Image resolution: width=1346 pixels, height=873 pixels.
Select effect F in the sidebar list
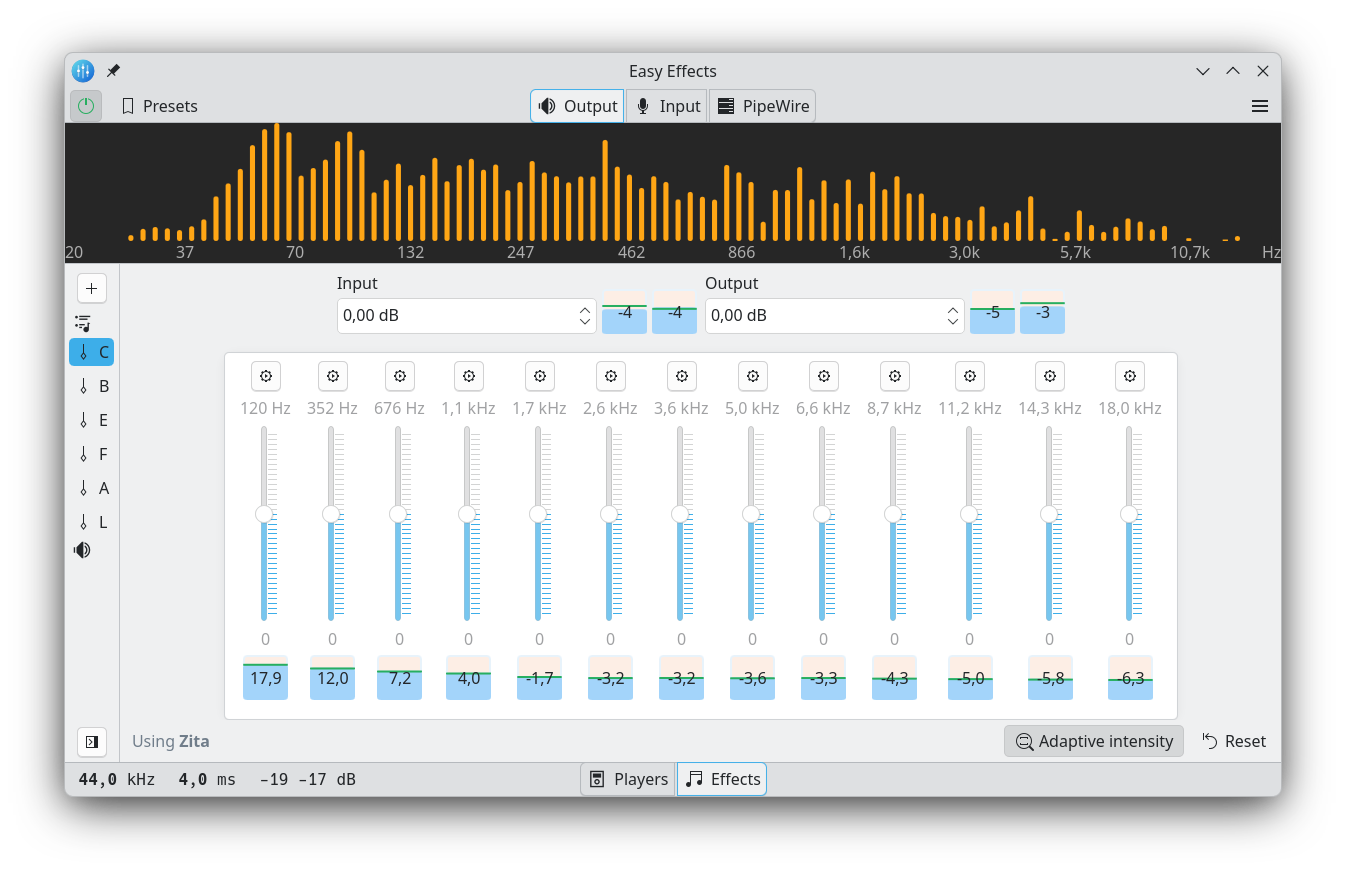(x=92, y=454)
